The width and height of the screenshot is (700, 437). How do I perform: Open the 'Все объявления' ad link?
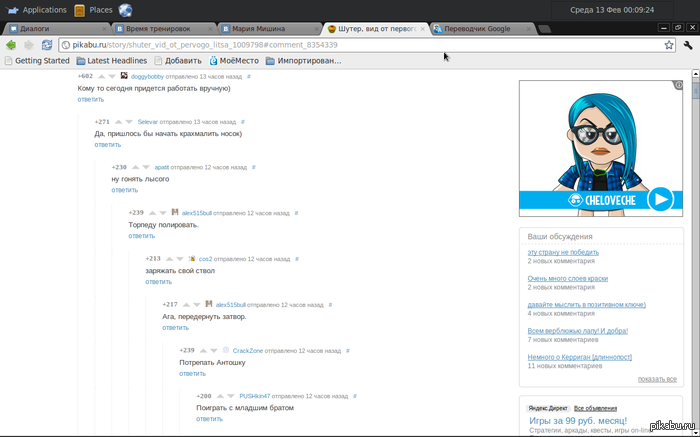pyautogui.click(x=595, y=408)
